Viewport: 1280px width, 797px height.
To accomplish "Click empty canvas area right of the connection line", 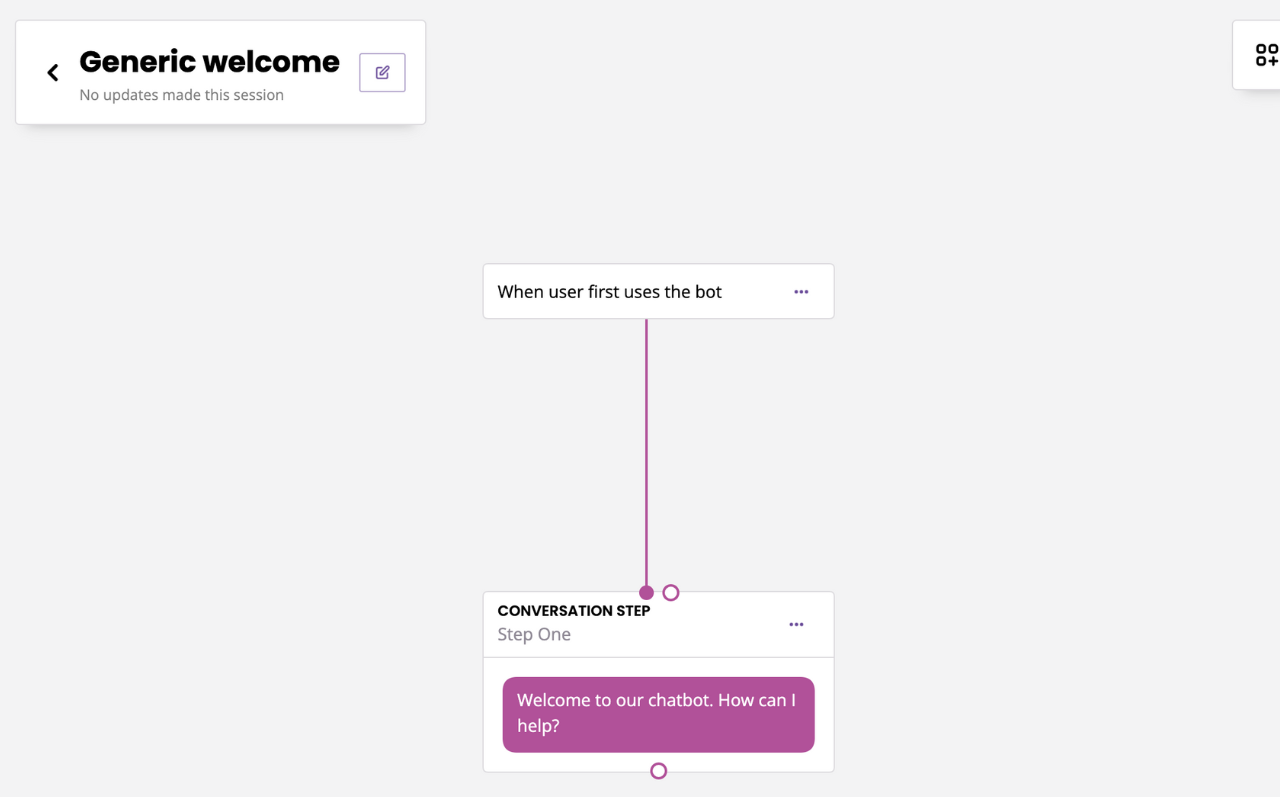I will click(900, 450).
